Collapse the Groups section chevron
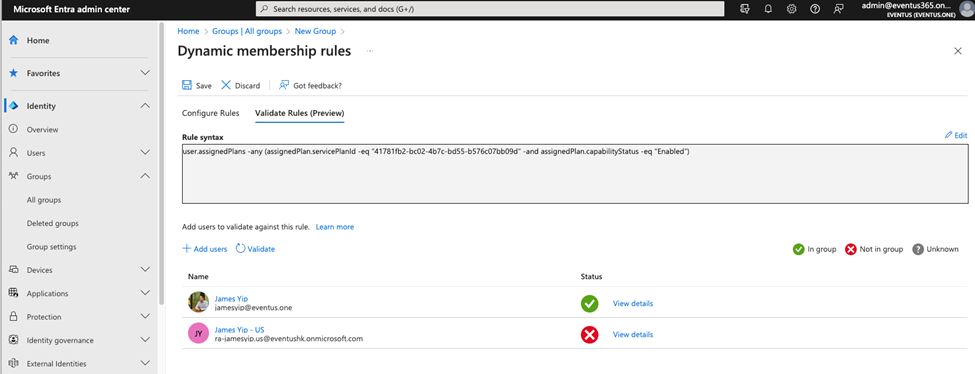 tap(145, 176)
